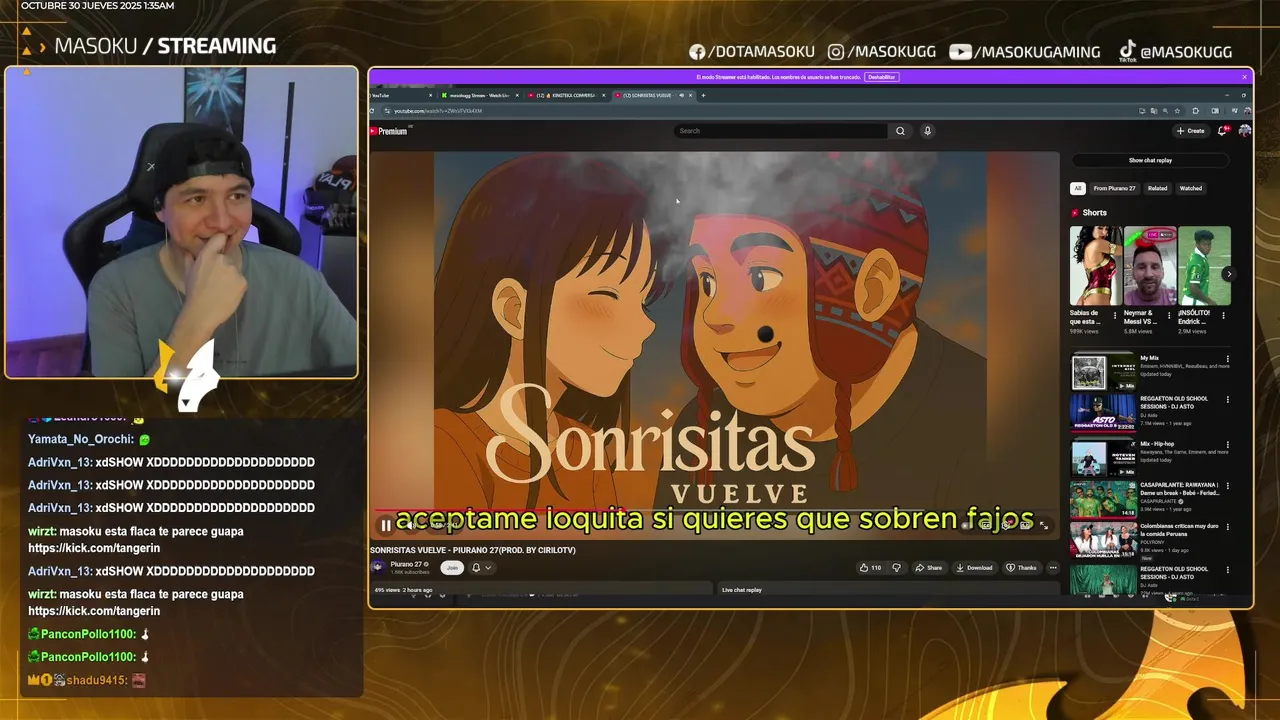Image resolution: width=1280 pixels, height=720 pixels.
Task: Open options menu for My Mix
Action: pyautogui.click(x=1228, y=359)
